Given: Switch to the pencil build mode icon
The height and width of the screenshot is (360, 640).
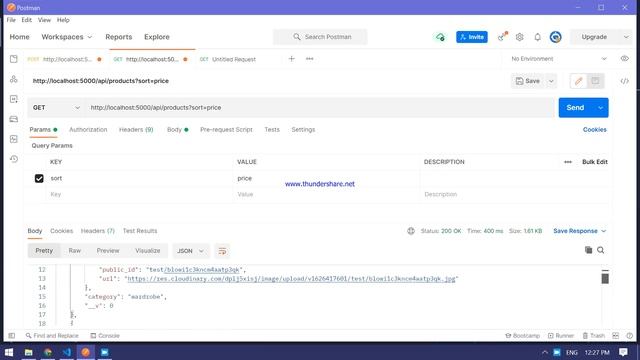Looking at the screenshot, I should pyautogui.click(x=578, y=81).
